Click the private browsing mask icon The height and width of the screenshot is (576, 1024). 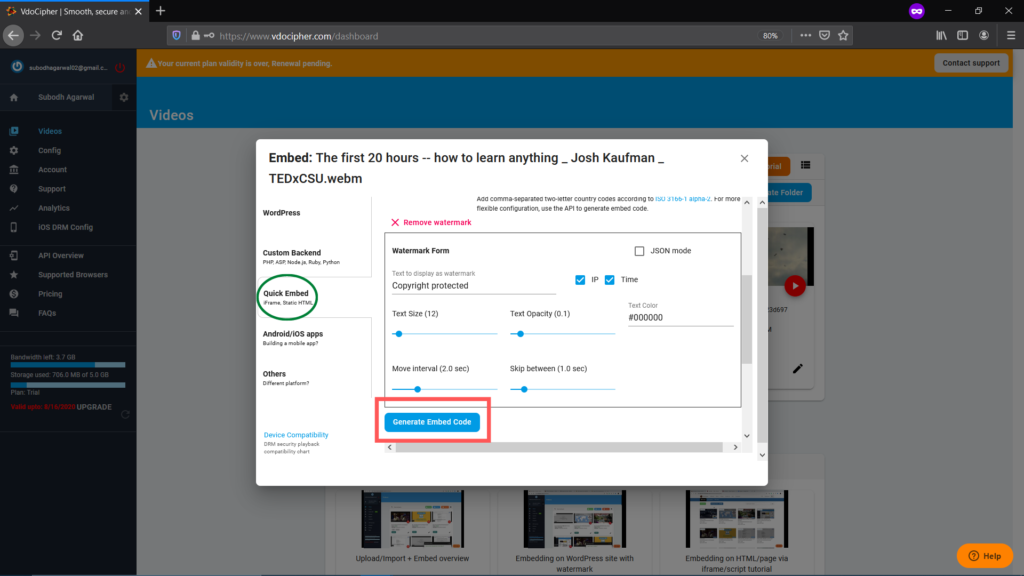916,11
